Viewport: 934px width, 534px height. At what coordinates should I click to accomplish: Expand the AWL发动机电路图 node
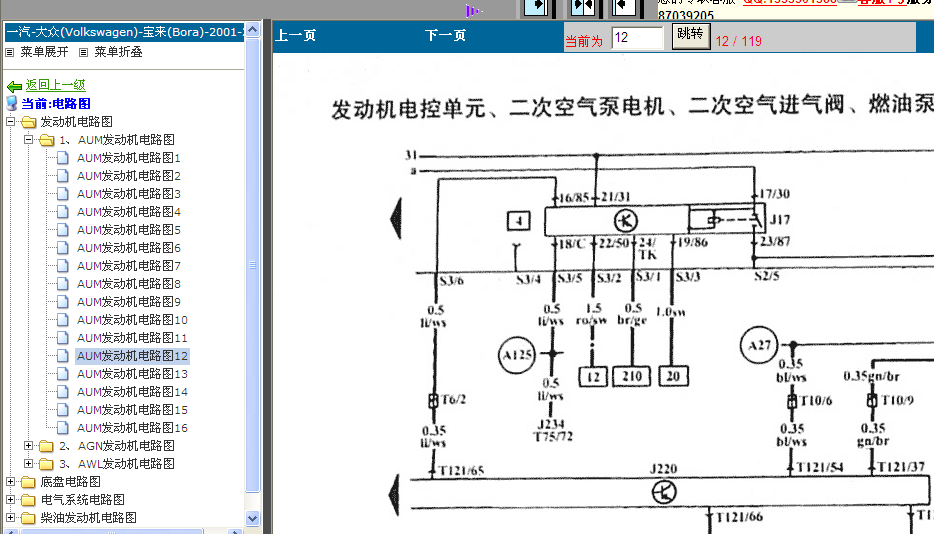pos(29,463)
